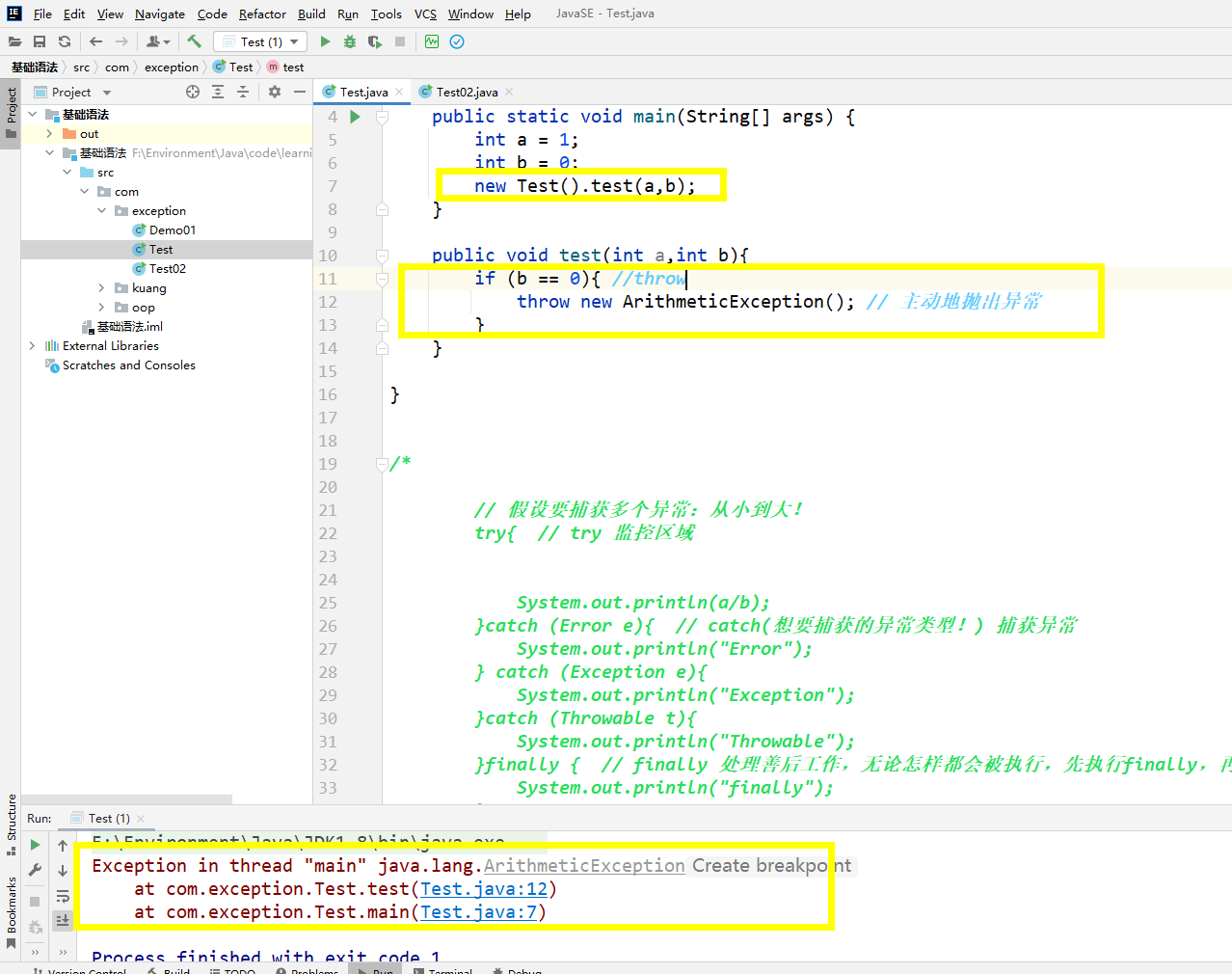Switch to the Test02.java editor tab
The image size is (1232, 974).
pyautogui.click(x=467, y=92)
